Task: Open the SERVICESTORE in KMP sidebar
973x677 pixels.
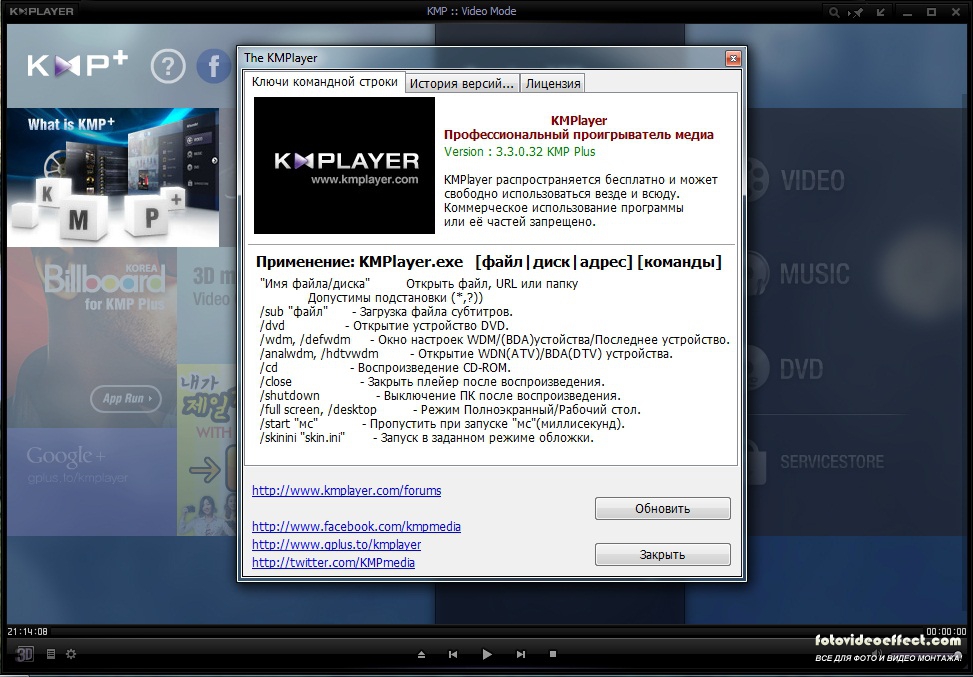Action: coord(832,462)
